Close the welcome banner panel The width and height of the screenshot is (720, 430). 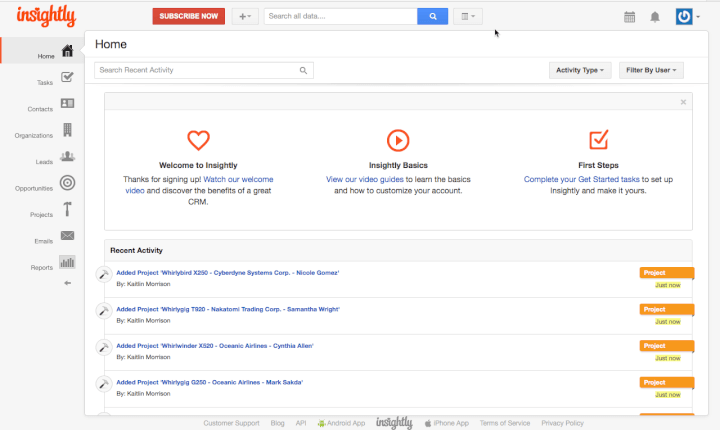[683, 102]
